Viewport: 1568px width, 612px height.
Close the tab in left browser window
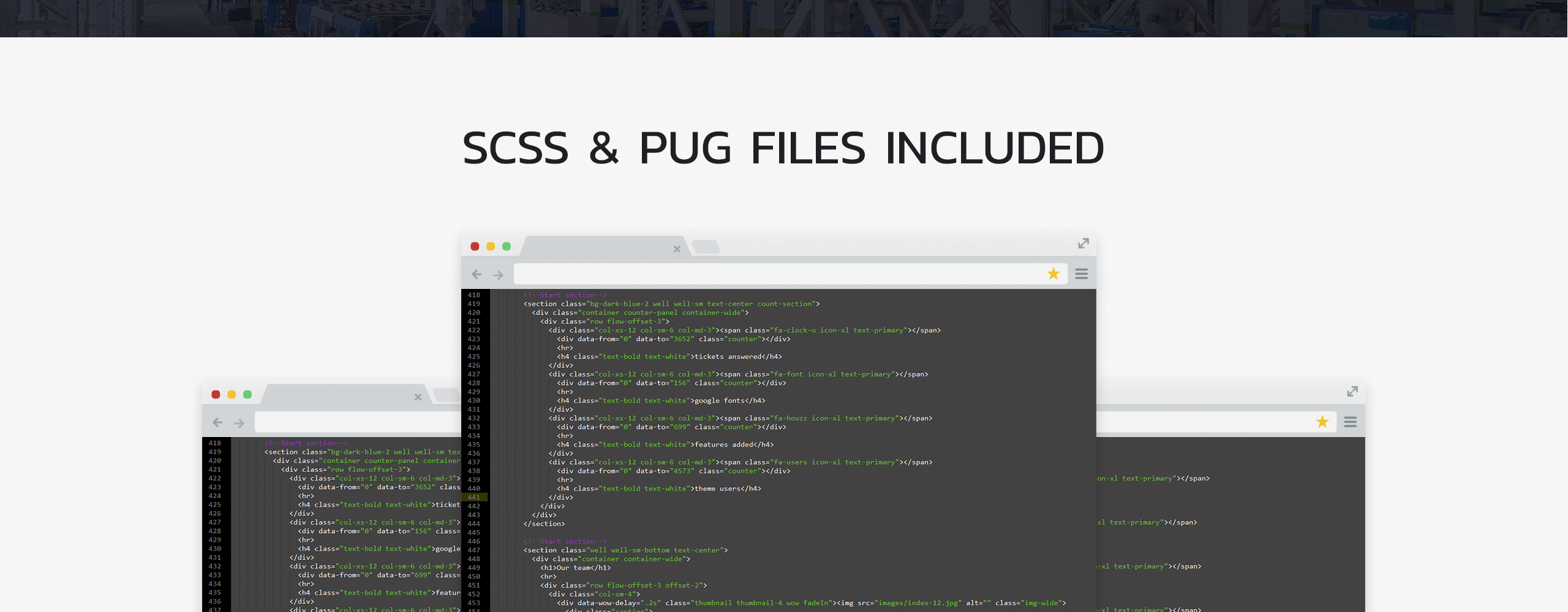click(418, 397)
